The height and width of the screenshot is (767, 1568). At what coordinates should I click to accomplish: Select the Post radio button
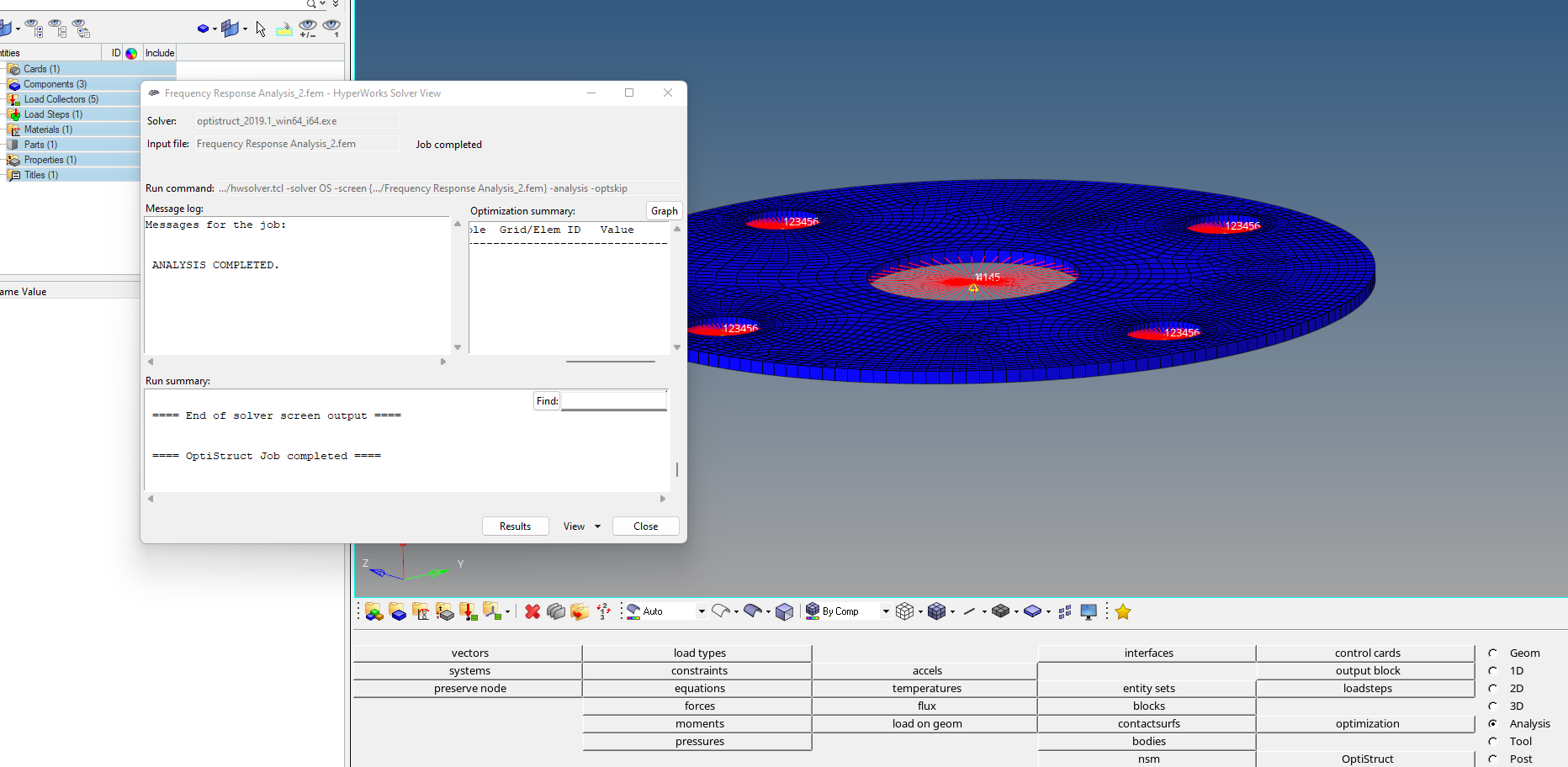coord(1493,759)
